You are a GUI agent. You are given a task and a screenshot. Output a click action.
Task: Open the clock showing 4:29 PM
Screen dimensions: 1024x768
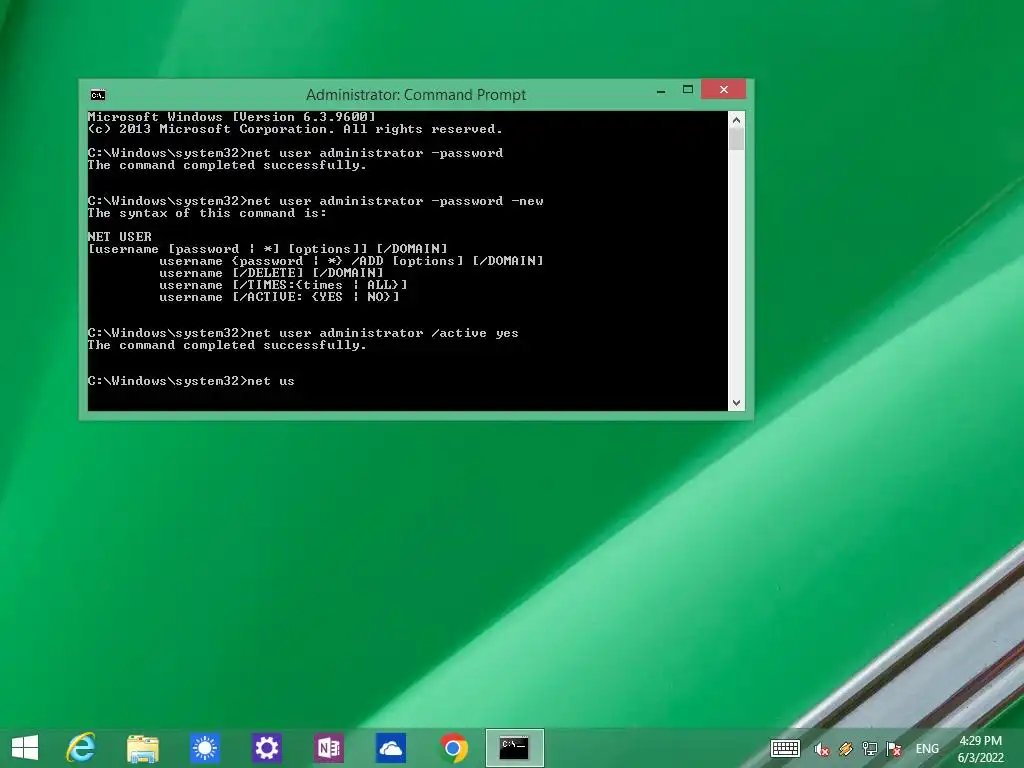pos(980,749)
